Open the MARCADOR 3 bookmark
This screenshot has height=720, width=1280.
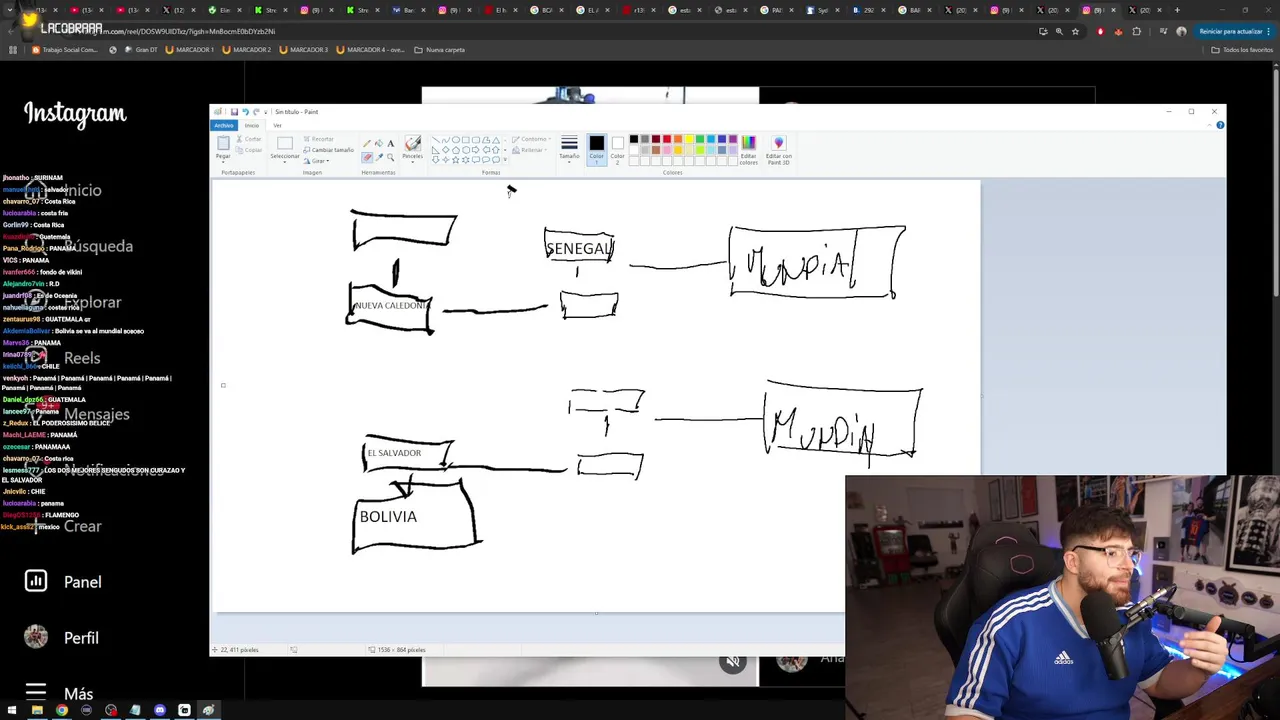pyautogui.click(x=304, y=49)
